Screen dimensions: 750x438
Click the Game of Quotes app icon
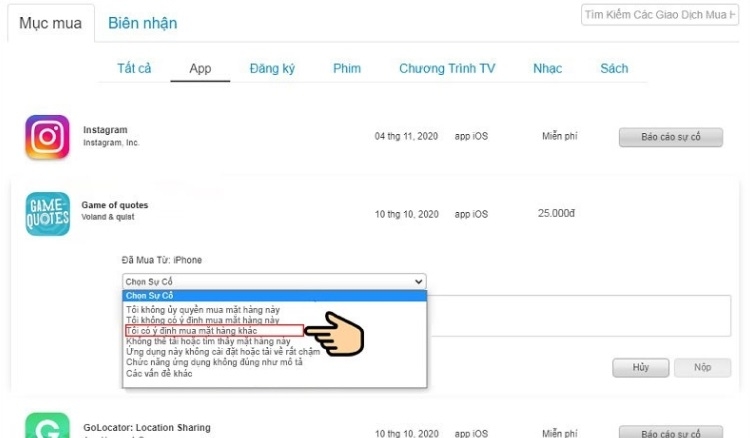pyautogui.click(x=47, y=214)
